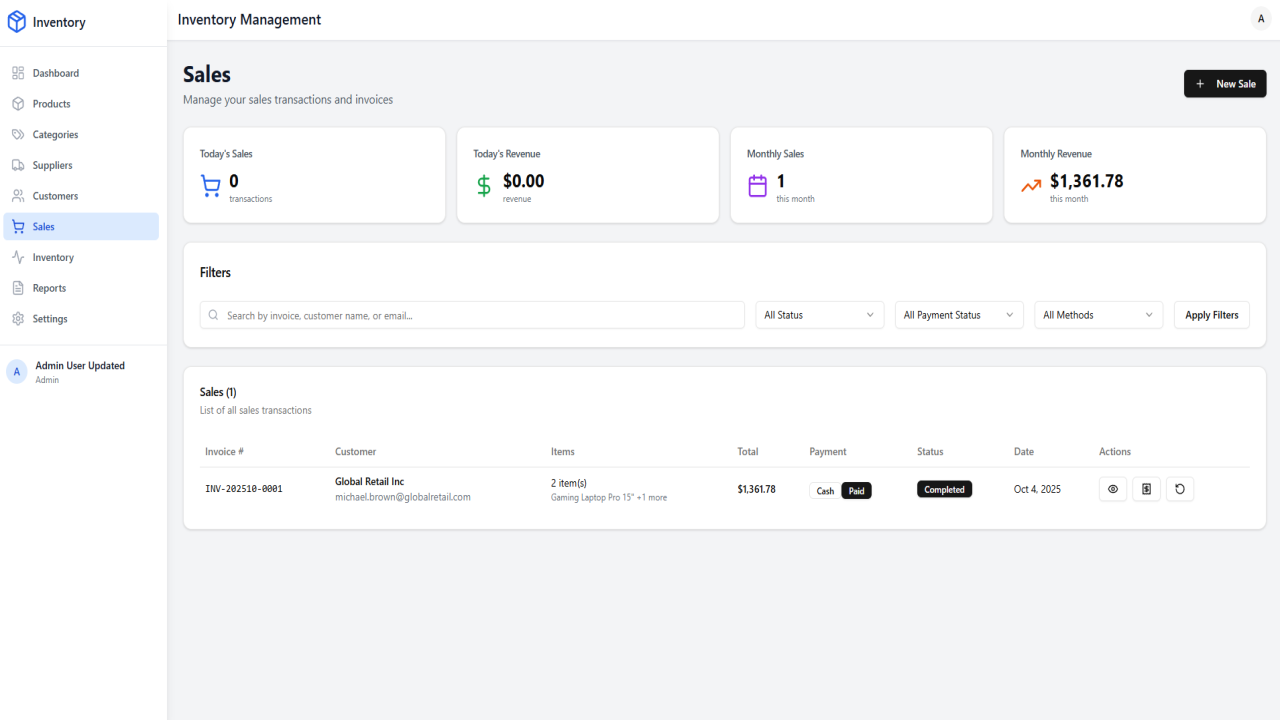Click the Sales (1) list heading
The width and height of the screenshot is (1280, 720).
click(x=218, y=392)
